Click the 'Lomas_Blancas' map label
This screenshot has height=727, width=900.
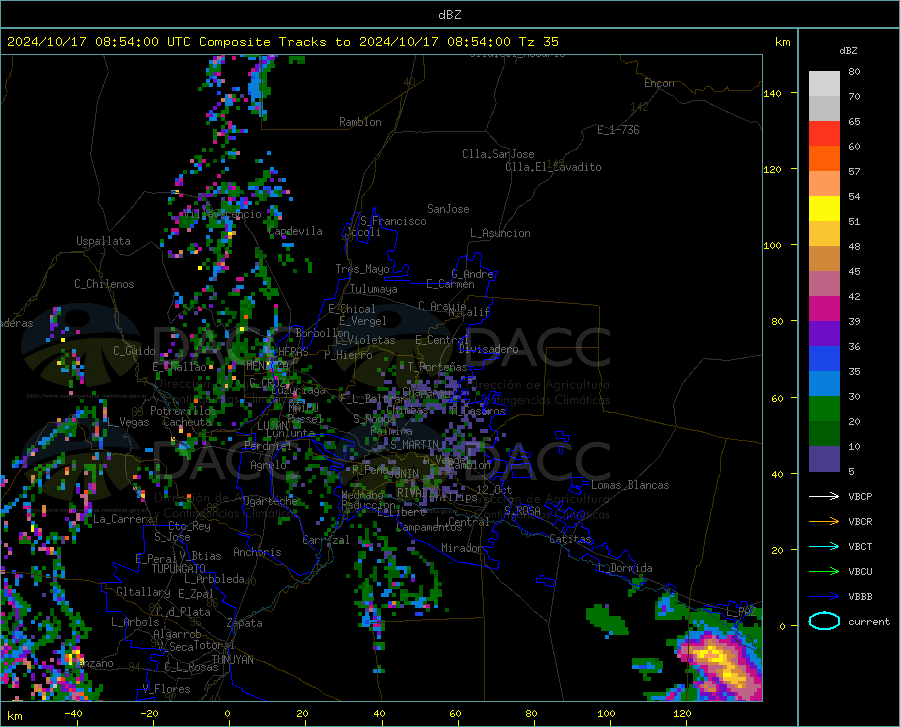630,485
